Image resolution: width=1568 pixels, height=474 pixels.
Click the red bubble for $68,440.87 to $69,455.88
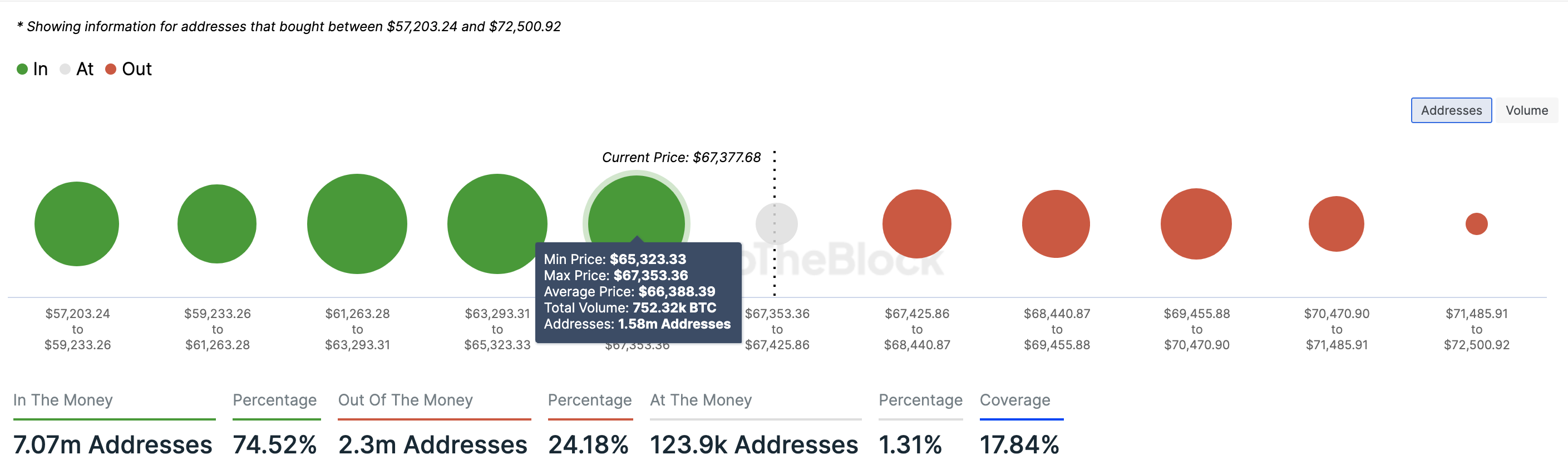(1056, 223)
